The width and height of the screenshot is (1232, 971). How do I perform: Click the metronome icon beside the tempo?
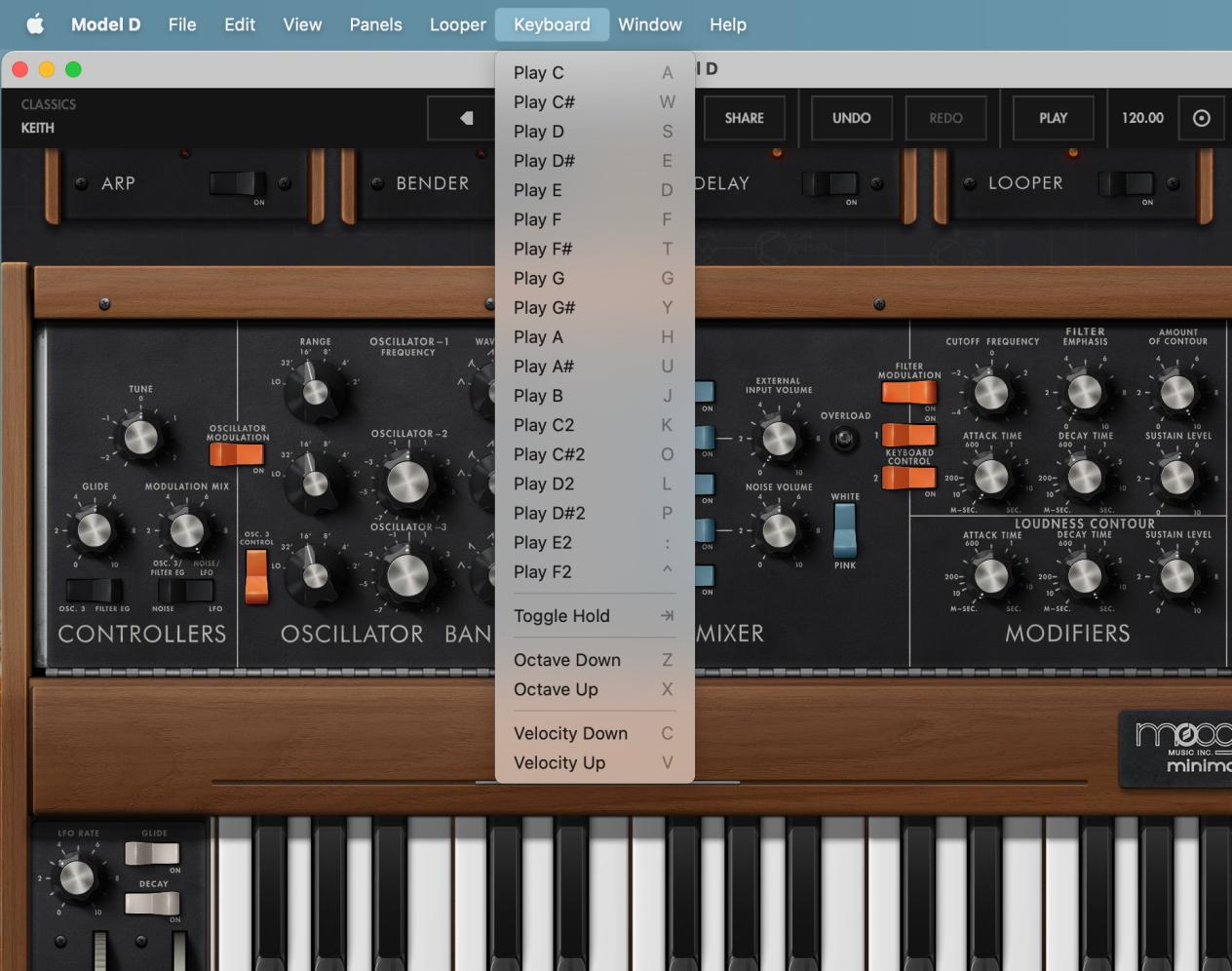(1201, 117)
